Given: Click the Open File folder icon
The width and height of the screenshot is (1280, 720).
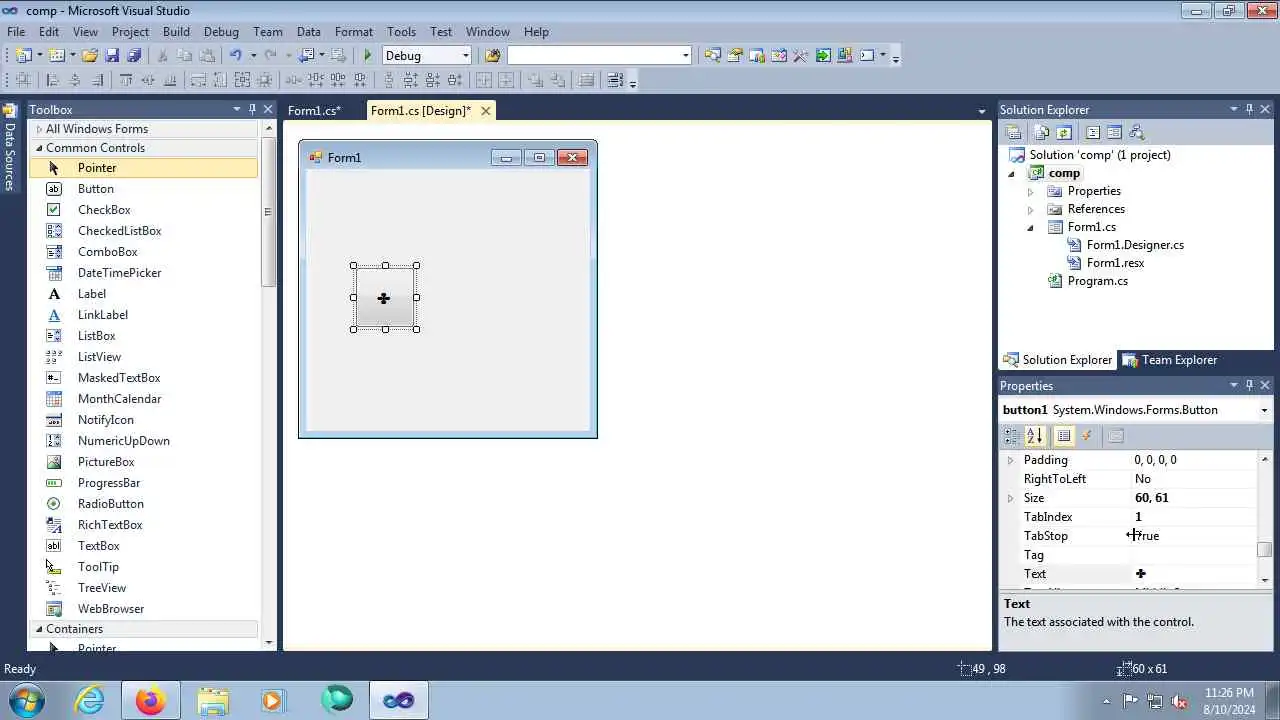Looking at the screenshot, I should point(90,55).
